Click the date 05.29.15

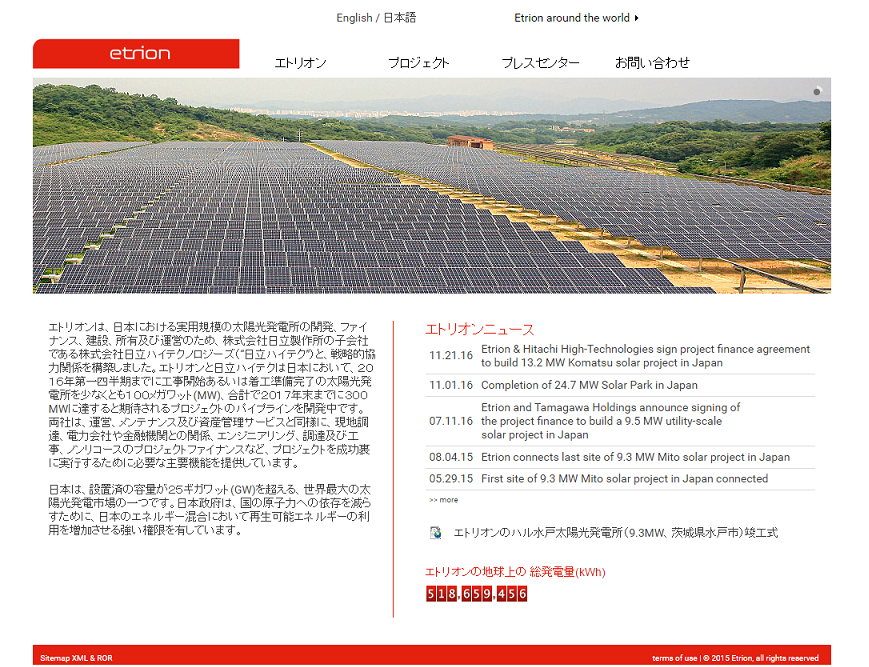pyautogui.click(x=451, y=479)
